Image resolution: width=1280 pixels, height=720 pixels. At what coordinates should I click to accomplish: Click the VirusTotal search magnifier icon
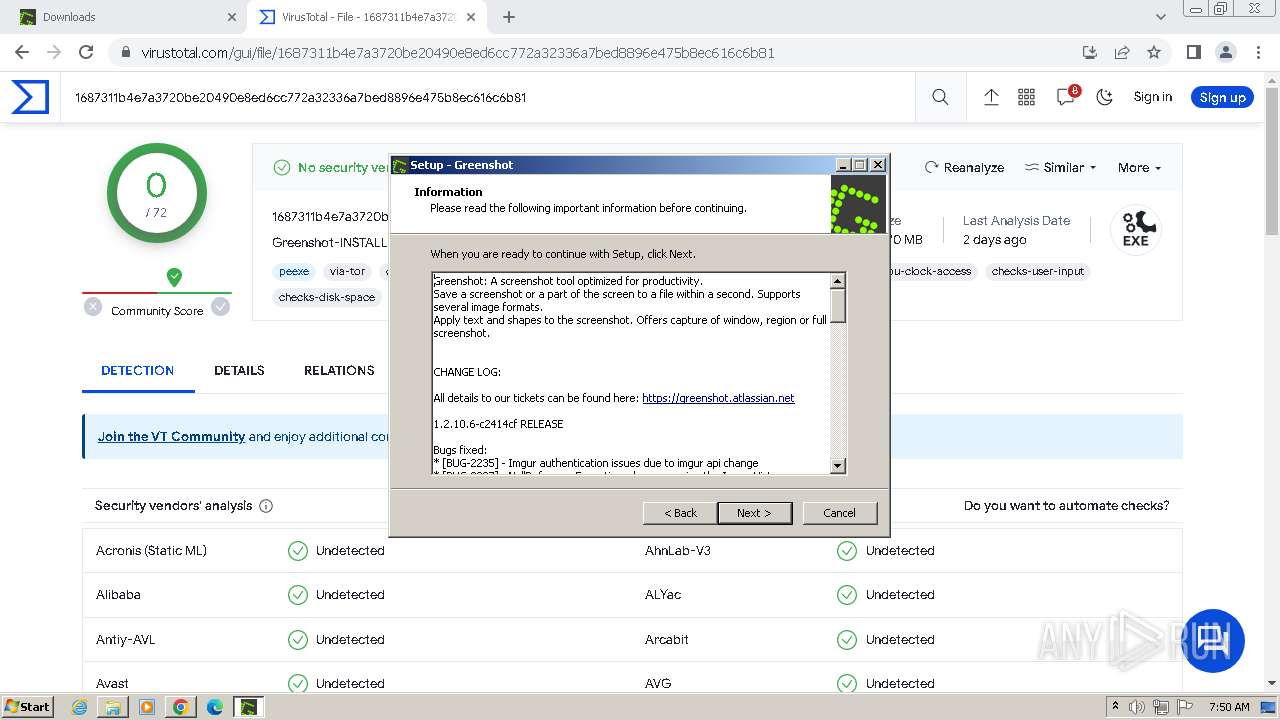click(940, 97)
